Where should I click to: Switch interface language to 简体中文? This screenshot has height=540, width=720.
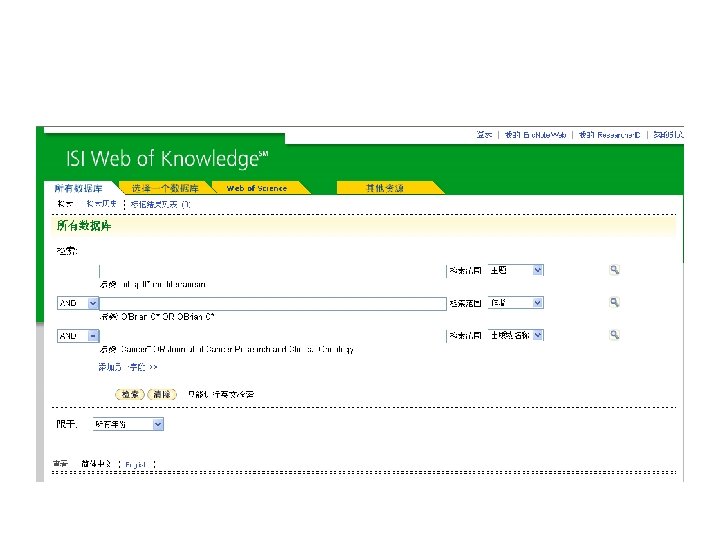pos(96,464)
